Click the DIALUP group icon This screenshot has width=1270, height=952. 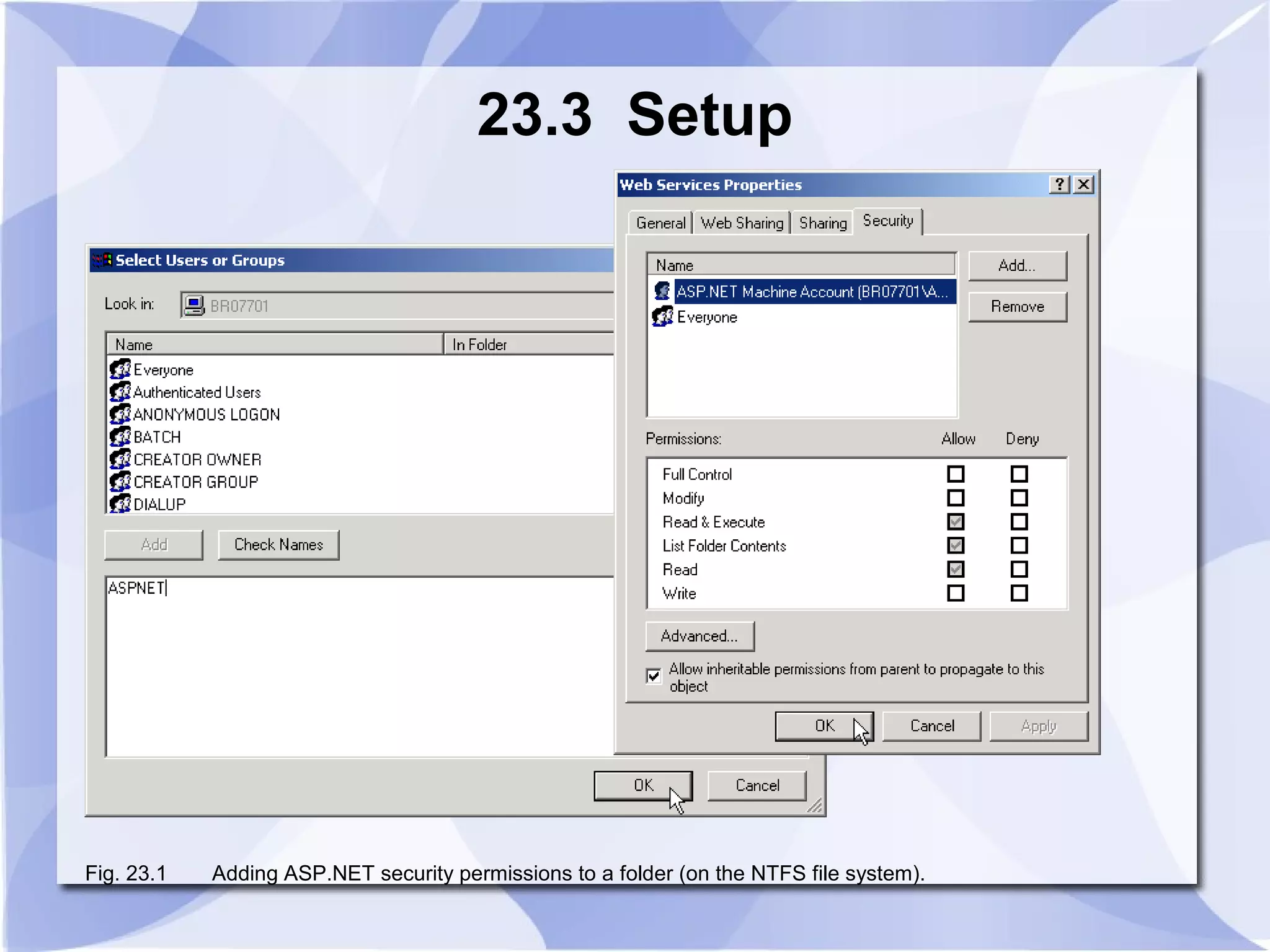point(120,503)
